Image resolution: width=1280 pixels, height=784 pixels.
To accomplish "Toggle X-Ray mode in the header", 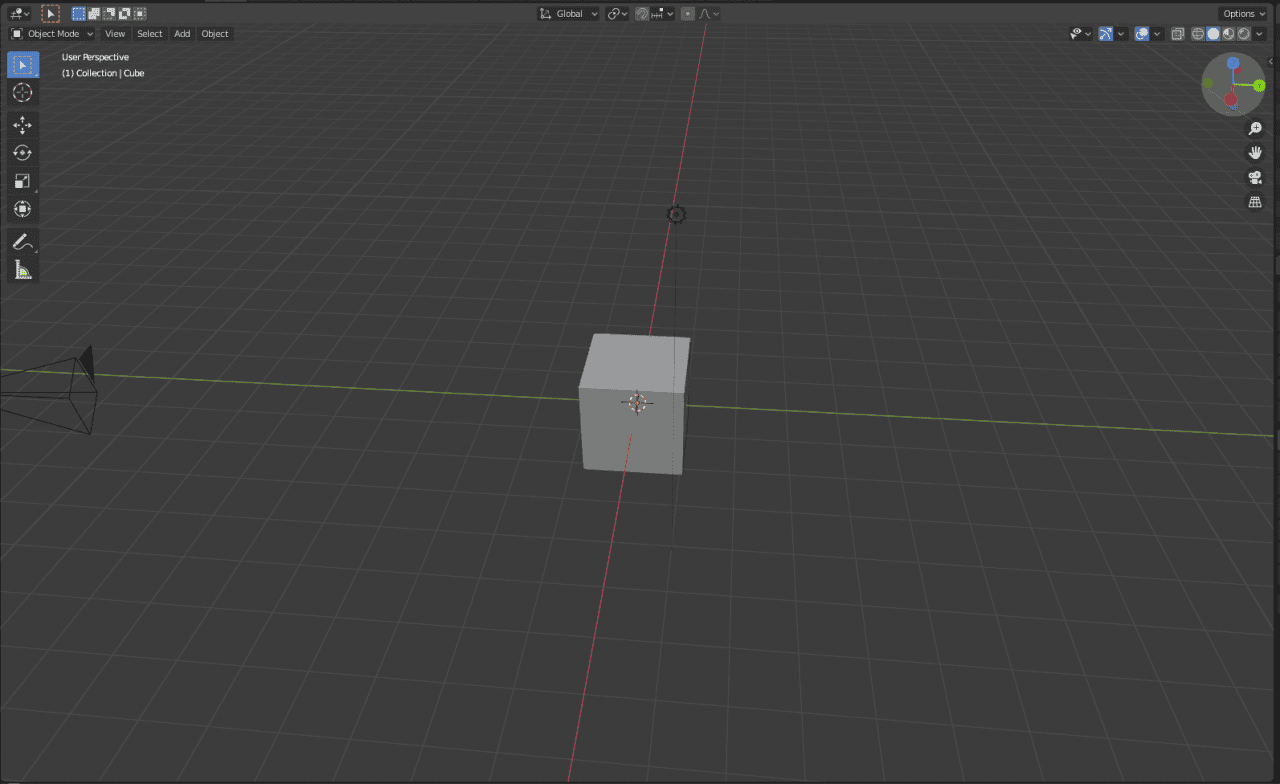I will [1177, 33].
